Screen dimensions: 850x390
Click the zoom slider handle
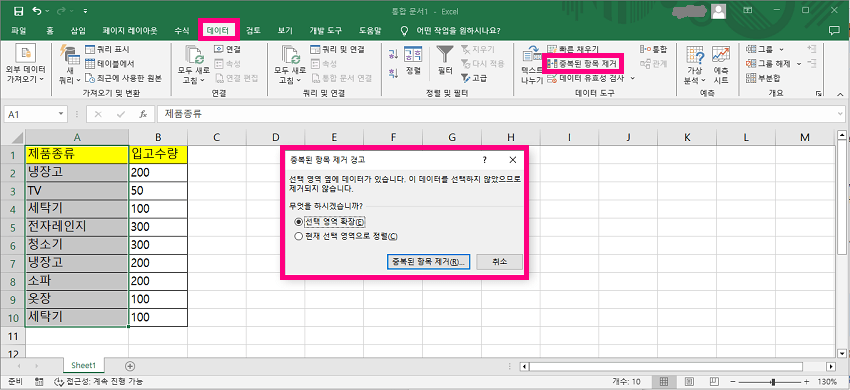pos(773,381)
